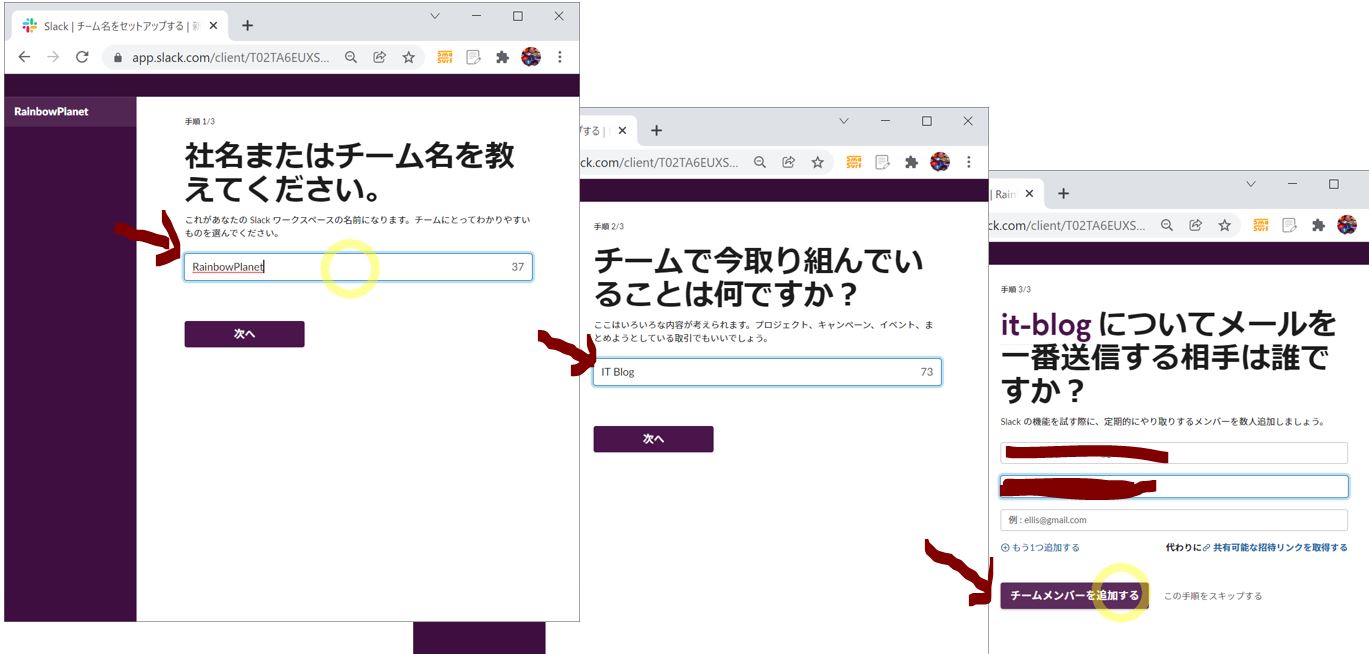Click the share icon in the step 2/3 window
This screenshot has height=654, width=1369.
click(789, 162)
